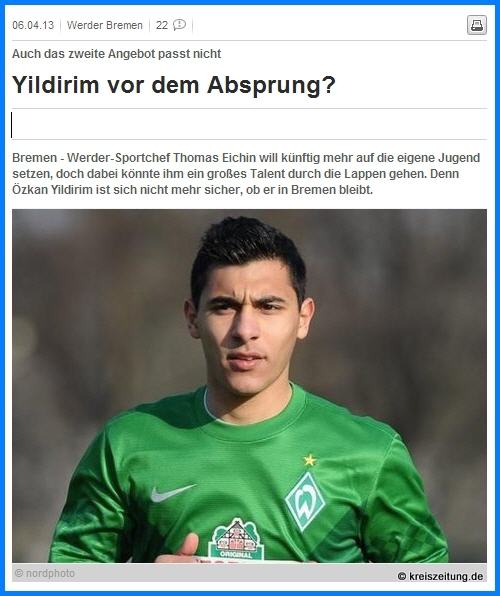This screenshot has width=500, height=596.
Task: Click the gray caption bar under the photo
Action: [249, 572]
